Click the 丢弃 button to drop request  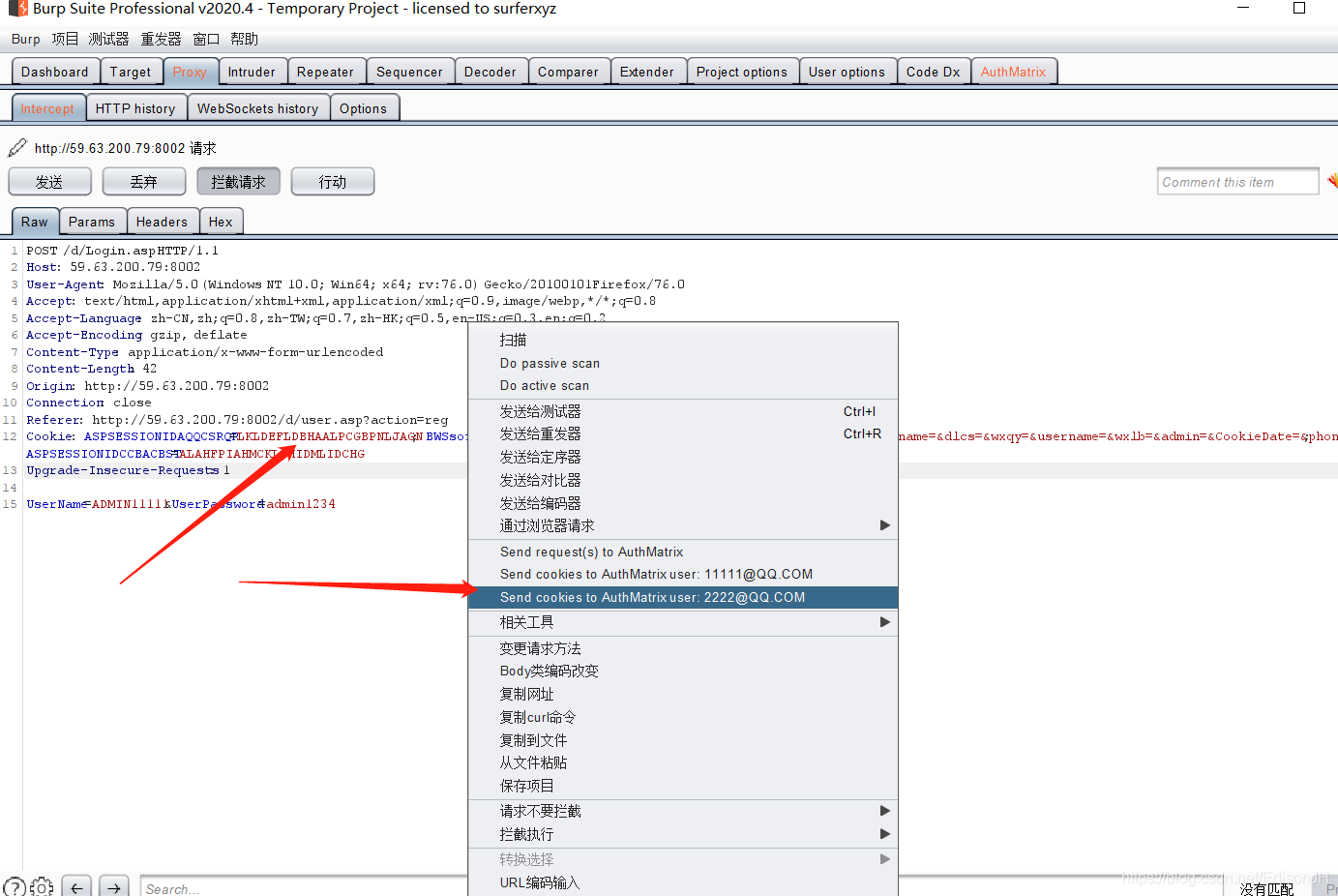coord(143,180)
